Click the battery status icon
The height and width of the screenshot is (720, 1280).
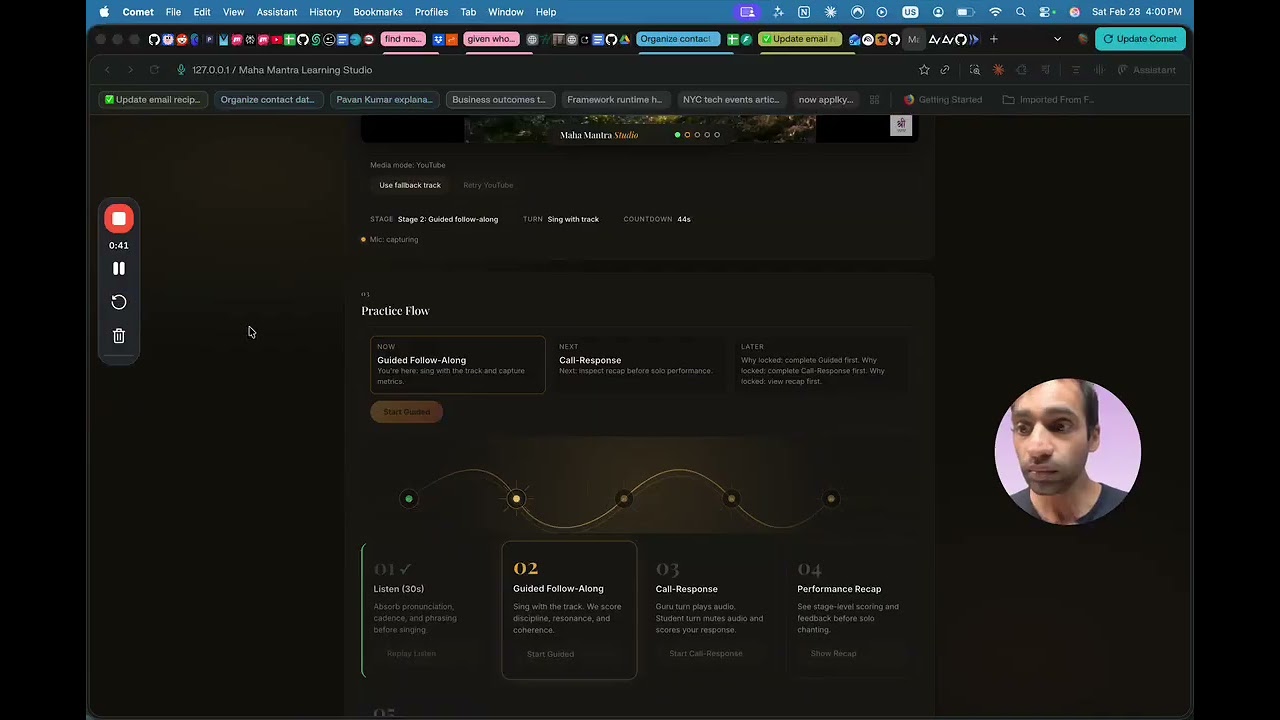pyautogui.click(x=965, y=12)
